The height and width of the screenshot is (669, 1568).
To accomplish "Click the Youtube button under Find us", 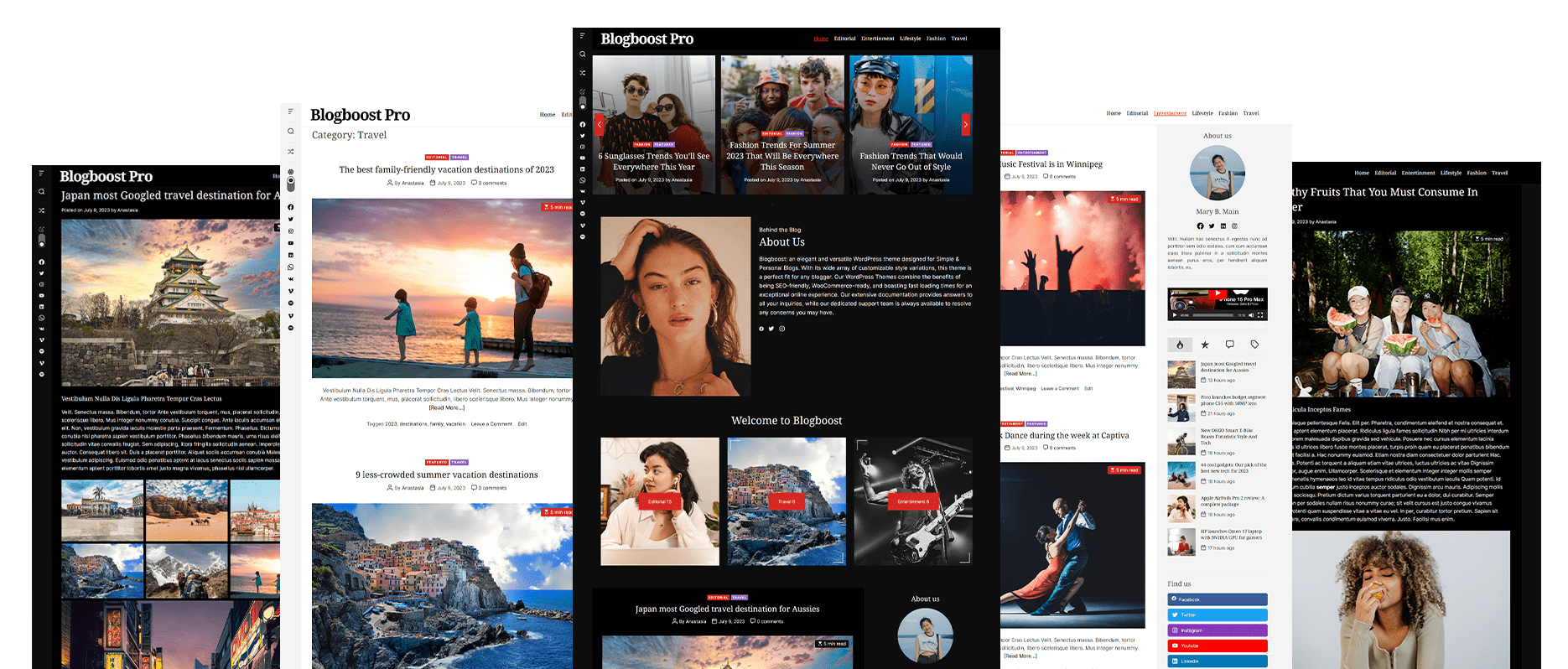I will point(1218,646).
